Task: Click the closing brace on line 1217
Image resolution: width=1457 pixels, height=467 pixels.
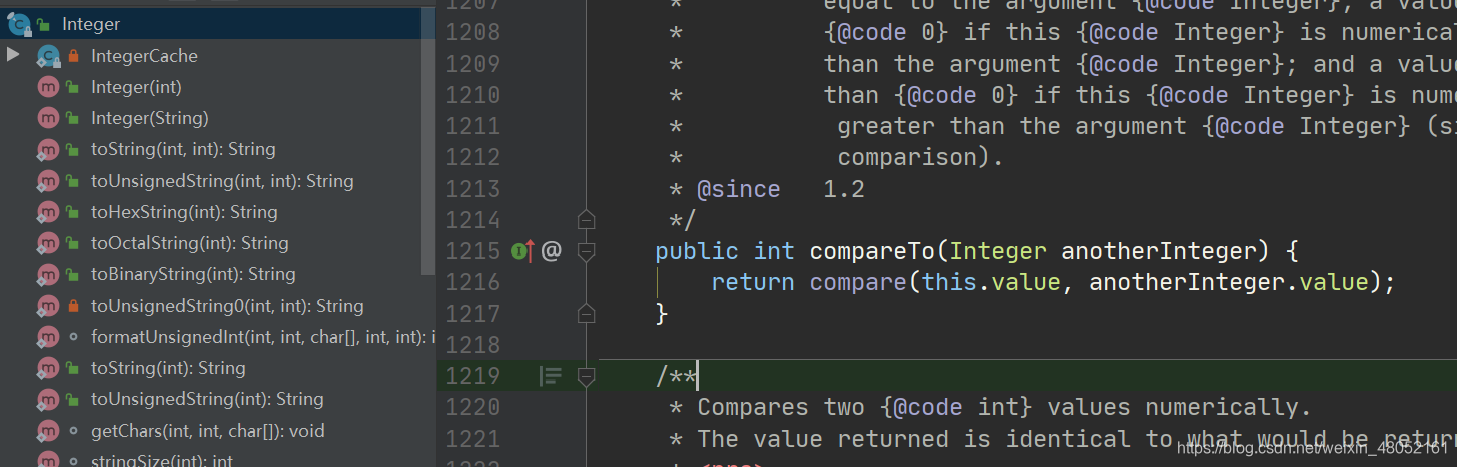Action: pyautogui.click(x=661, y=314)
